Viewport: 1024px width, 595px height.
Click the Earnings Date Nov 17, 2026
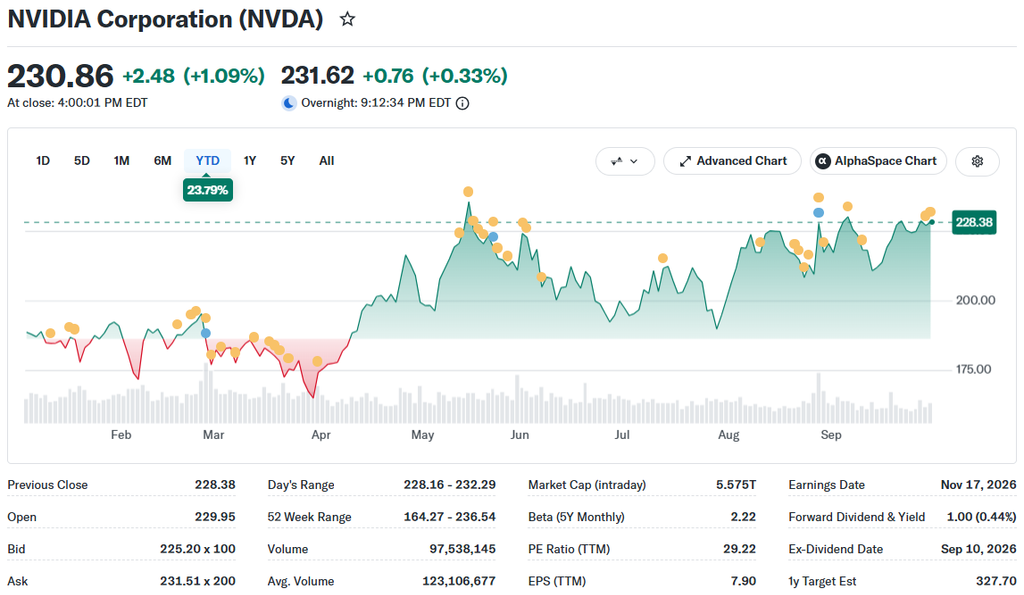point(978,485)
